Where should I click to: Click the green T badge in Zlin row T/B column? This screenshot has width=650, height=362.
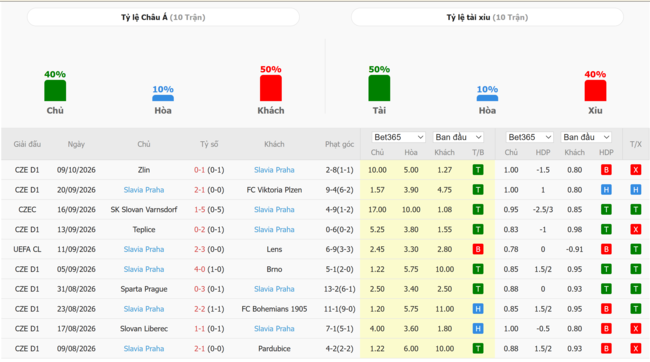[478, 170]
